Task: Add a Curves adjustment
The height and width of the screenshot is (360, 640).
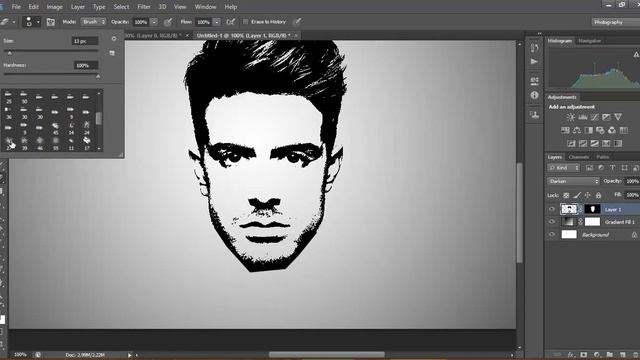Action: [x=595, y=117]
